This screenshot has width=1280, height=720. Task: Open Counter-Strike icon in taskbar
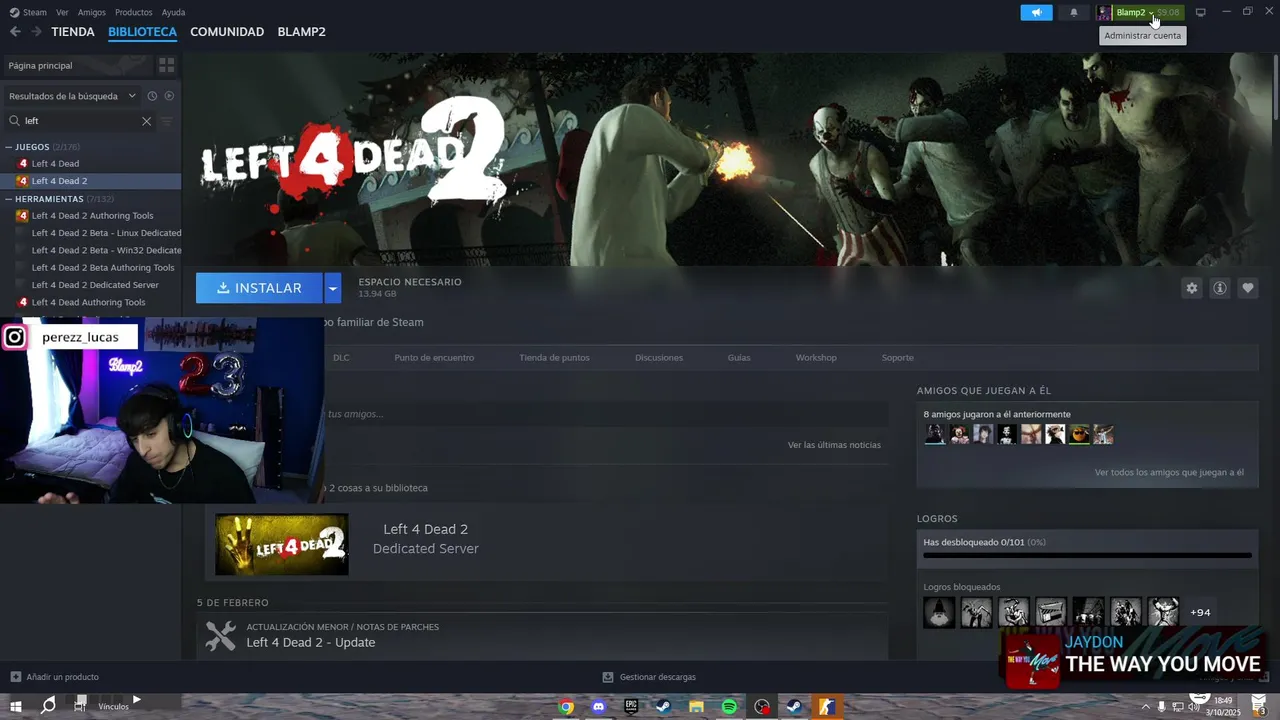tap(827, 707)
